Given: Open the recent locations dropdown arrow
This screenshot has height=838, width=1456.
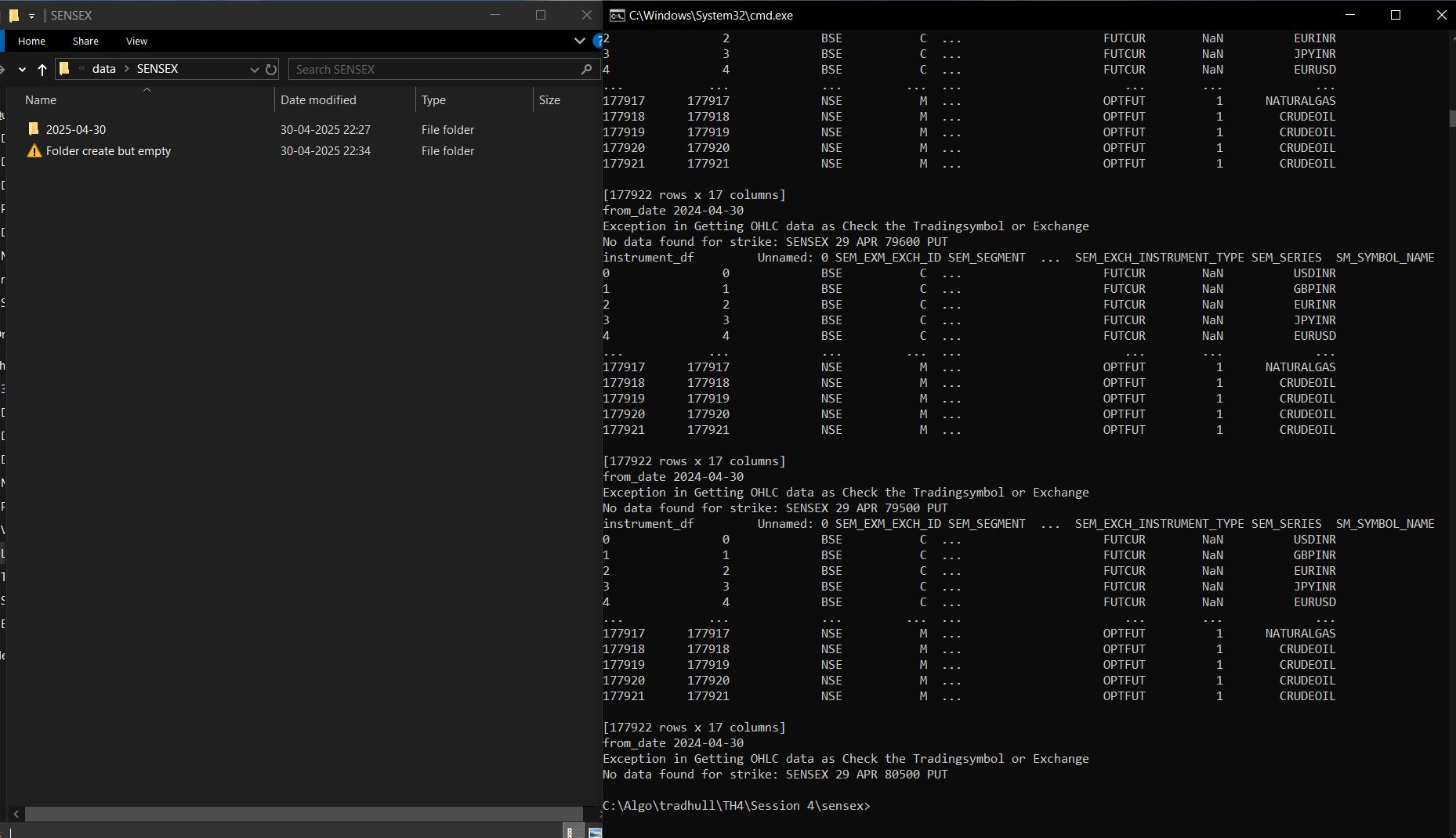Looking at the screenshot, I should coord(22,69).
